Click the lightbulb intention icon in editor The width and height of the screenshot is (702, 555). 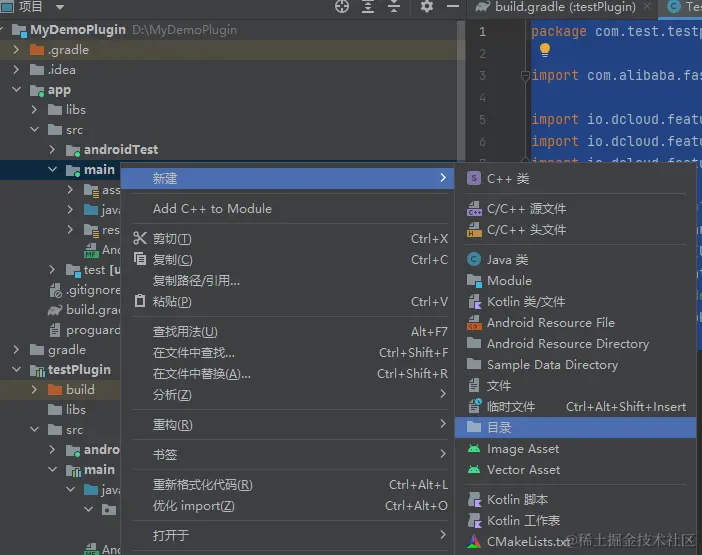pyautogui.click(x=545, y=50)
